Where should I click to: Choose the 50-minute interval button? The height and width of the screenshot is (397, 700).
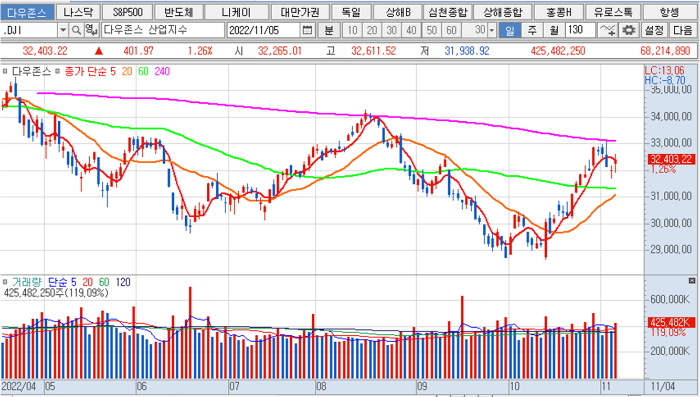pyautogui.click(x=432, y=30)
